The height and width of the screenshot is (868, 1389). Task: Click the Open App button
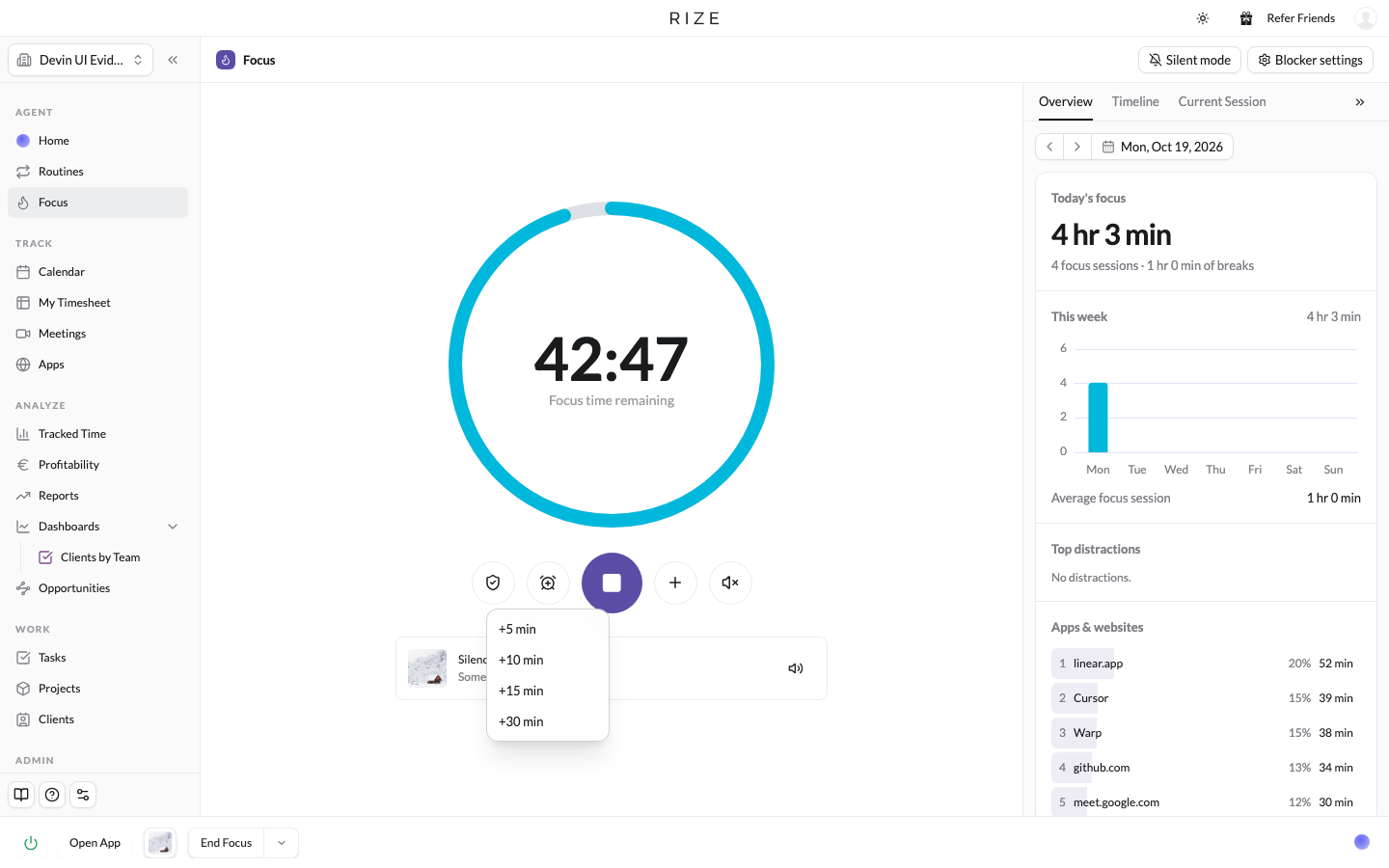point(95,843)
